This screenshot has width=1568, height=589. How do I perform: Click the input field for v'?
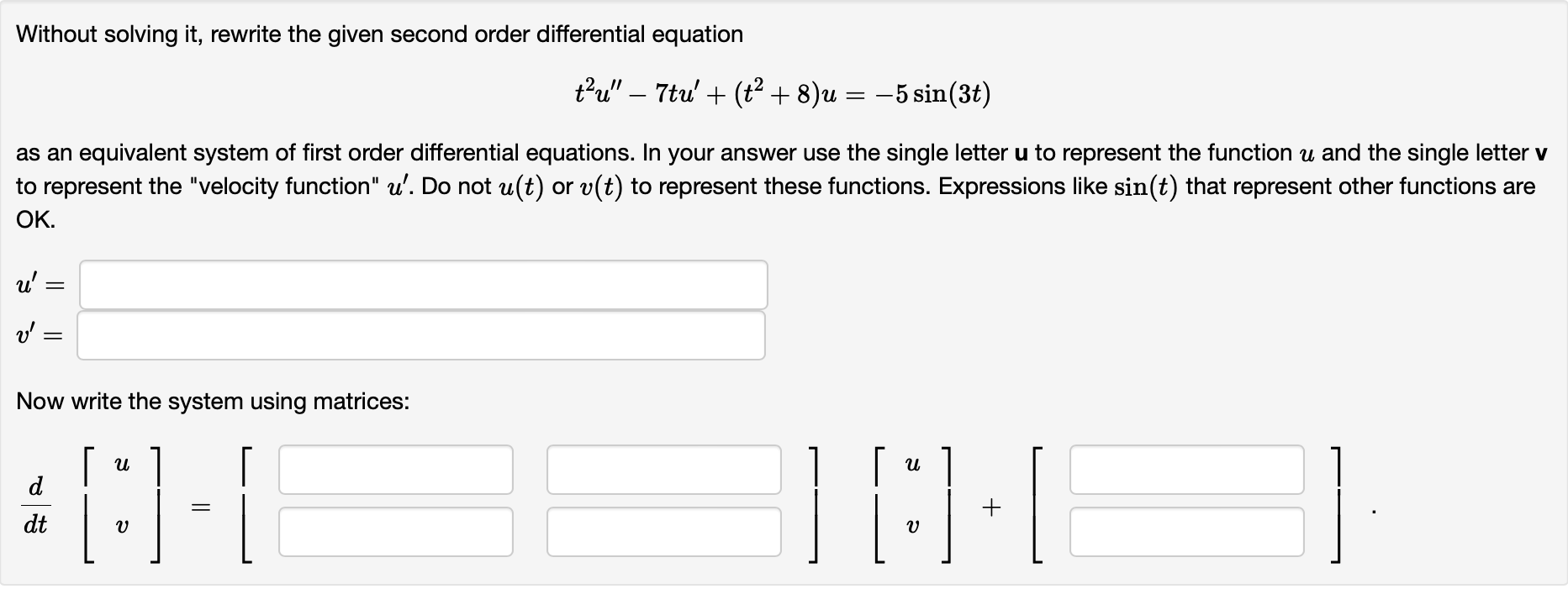tap(420, 336)
